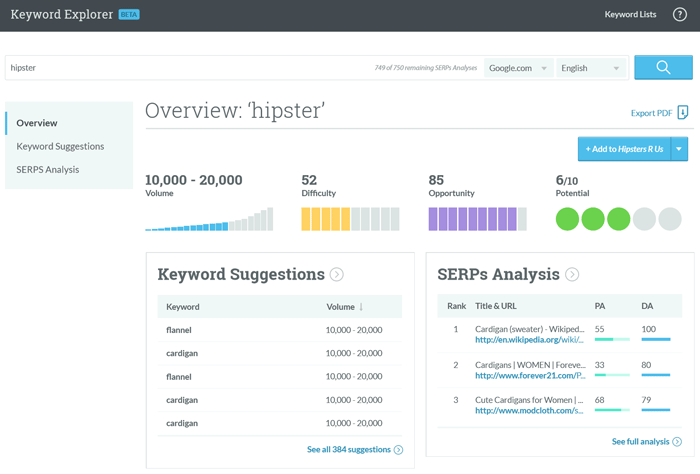The image size is (700, 474).
Task: Open the English language dropdown
Action: coord(590,68)
